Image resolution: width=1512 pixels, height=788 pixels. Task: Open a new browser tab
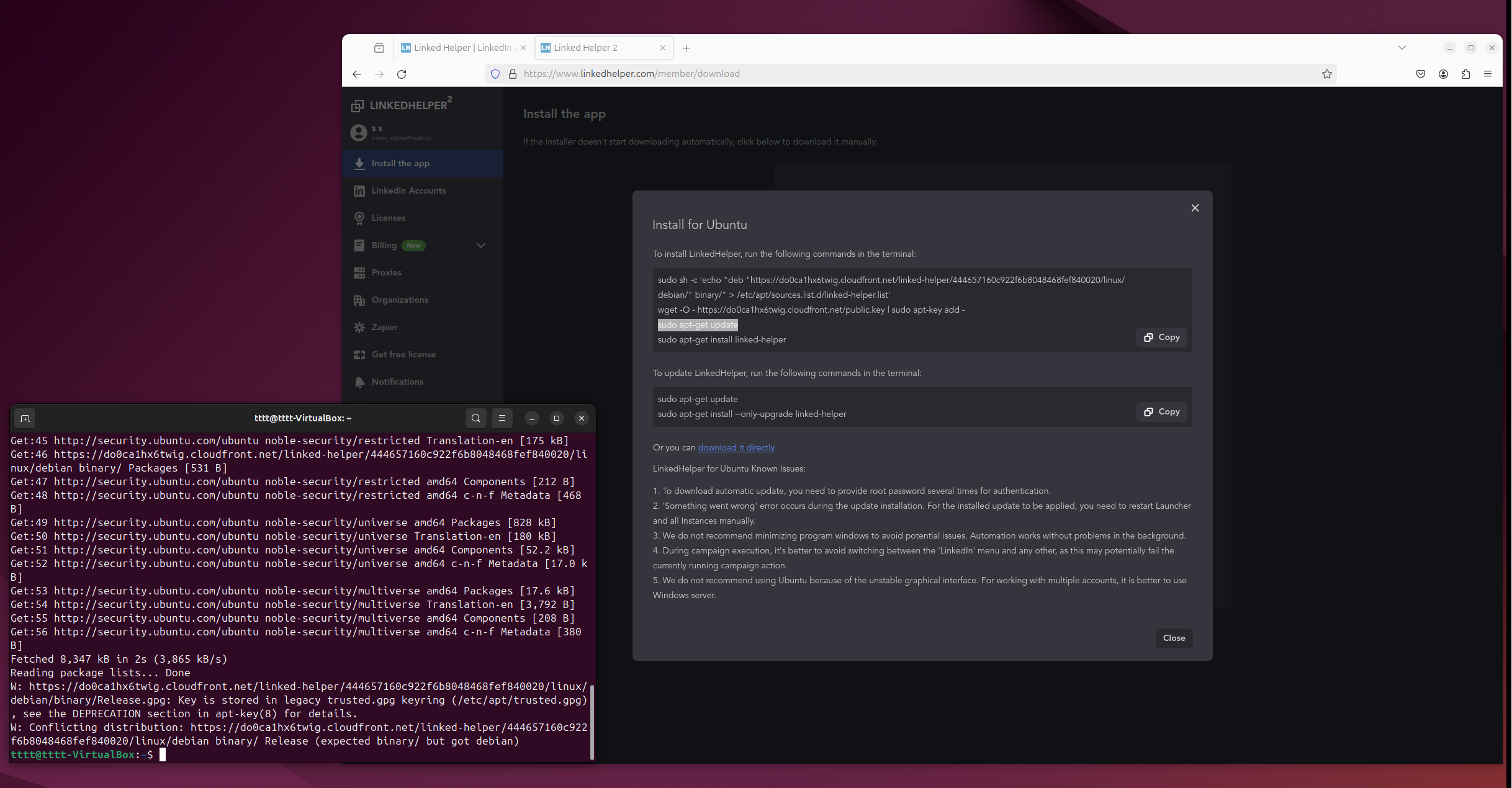pyautogui.click(x=686, y=48)
